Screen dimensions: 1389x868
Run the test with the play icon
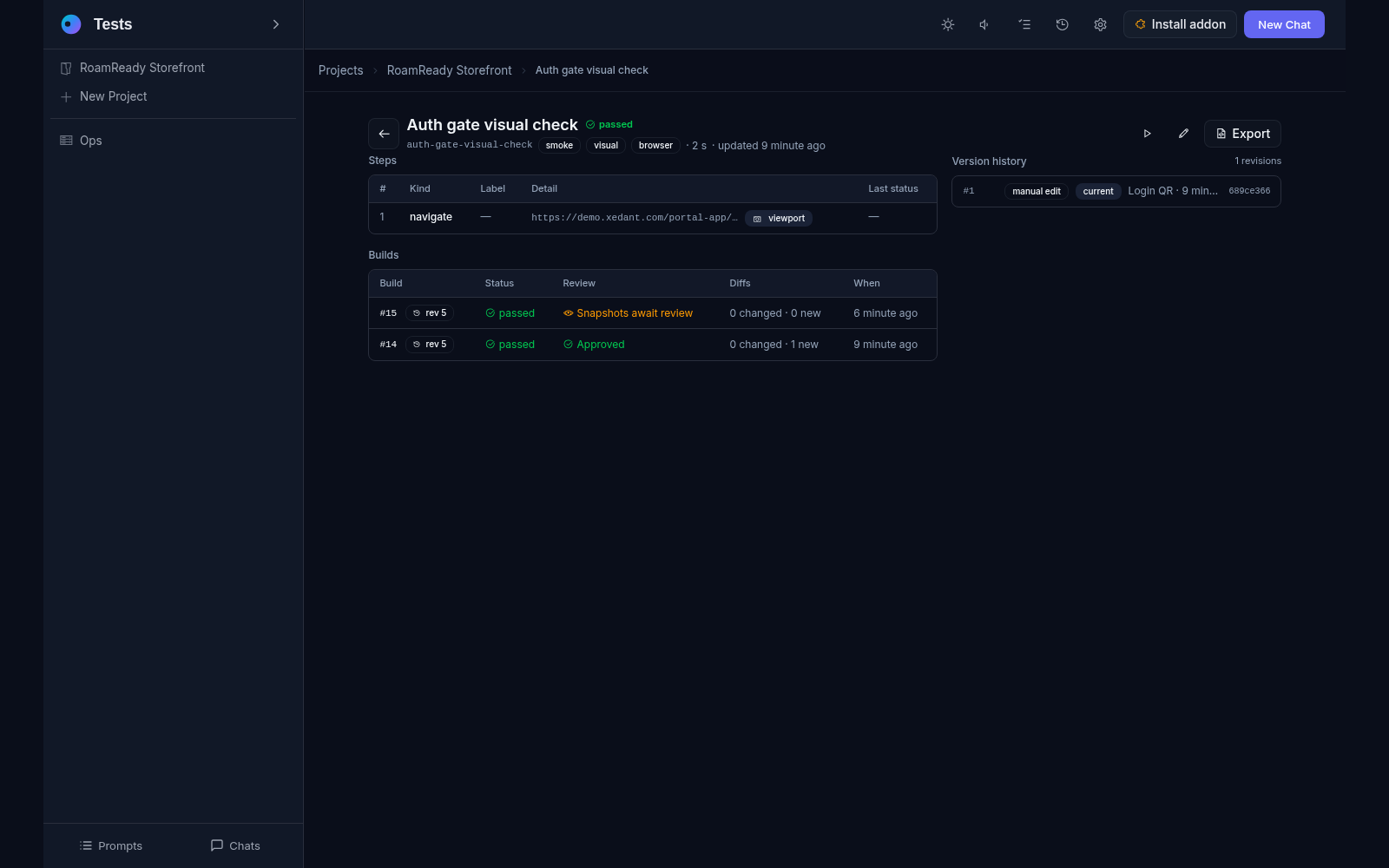[1147, 134]
